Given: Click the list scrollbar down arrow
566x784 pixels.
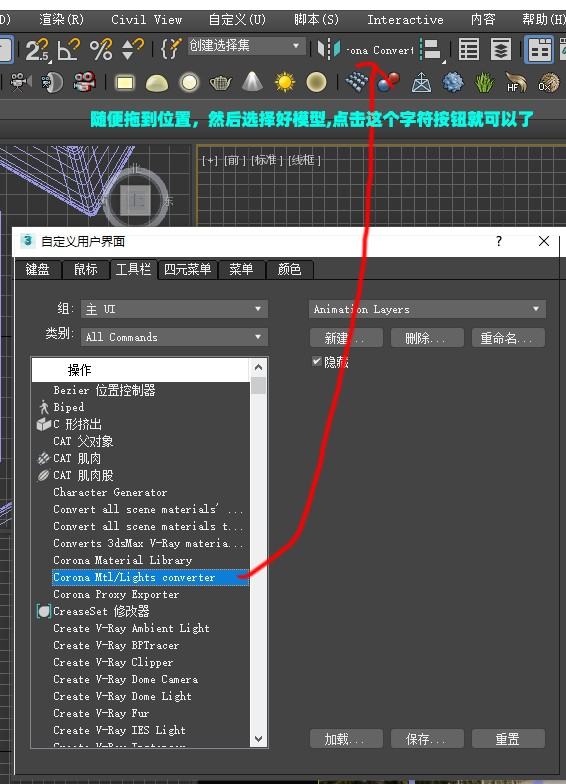Looking at the screenshot, I should [258, 738].
